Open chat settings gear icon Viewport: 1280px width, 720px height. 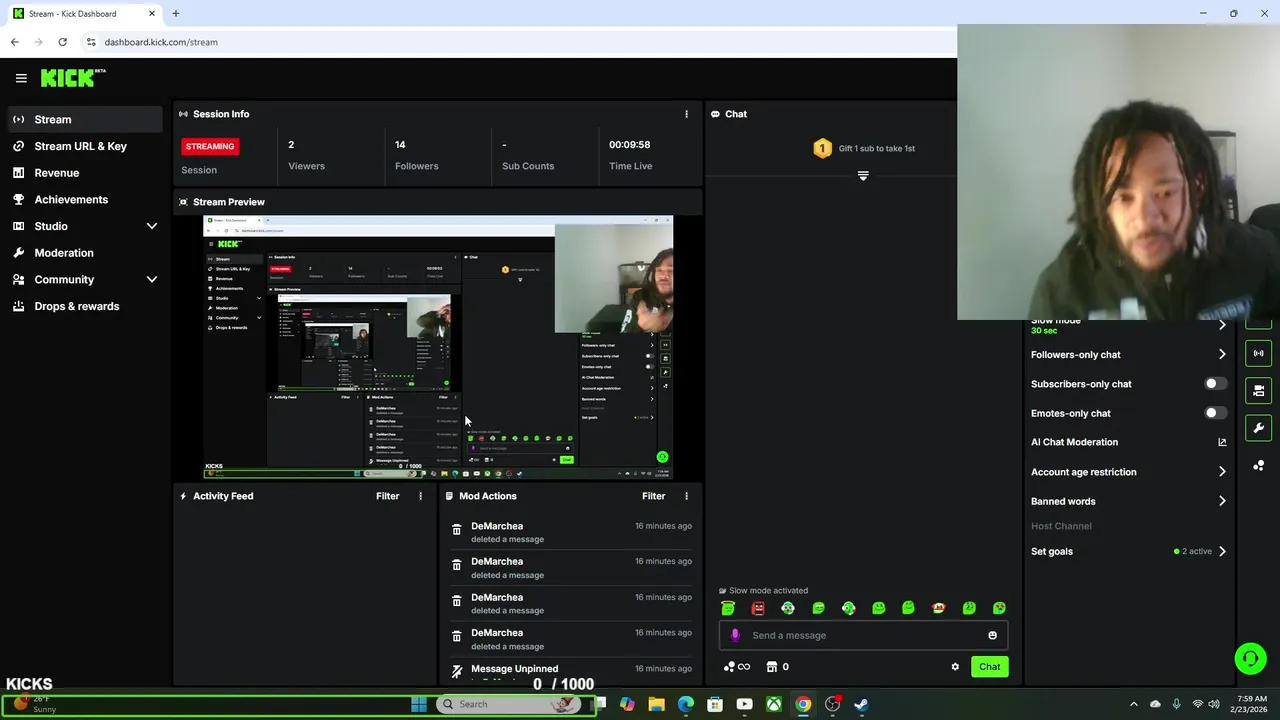[955, 667]
